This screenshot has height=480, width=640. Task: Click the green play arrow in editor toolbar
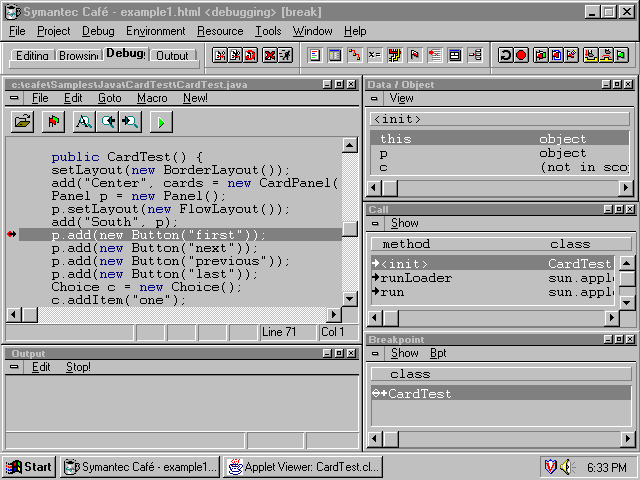pos(161,122)
